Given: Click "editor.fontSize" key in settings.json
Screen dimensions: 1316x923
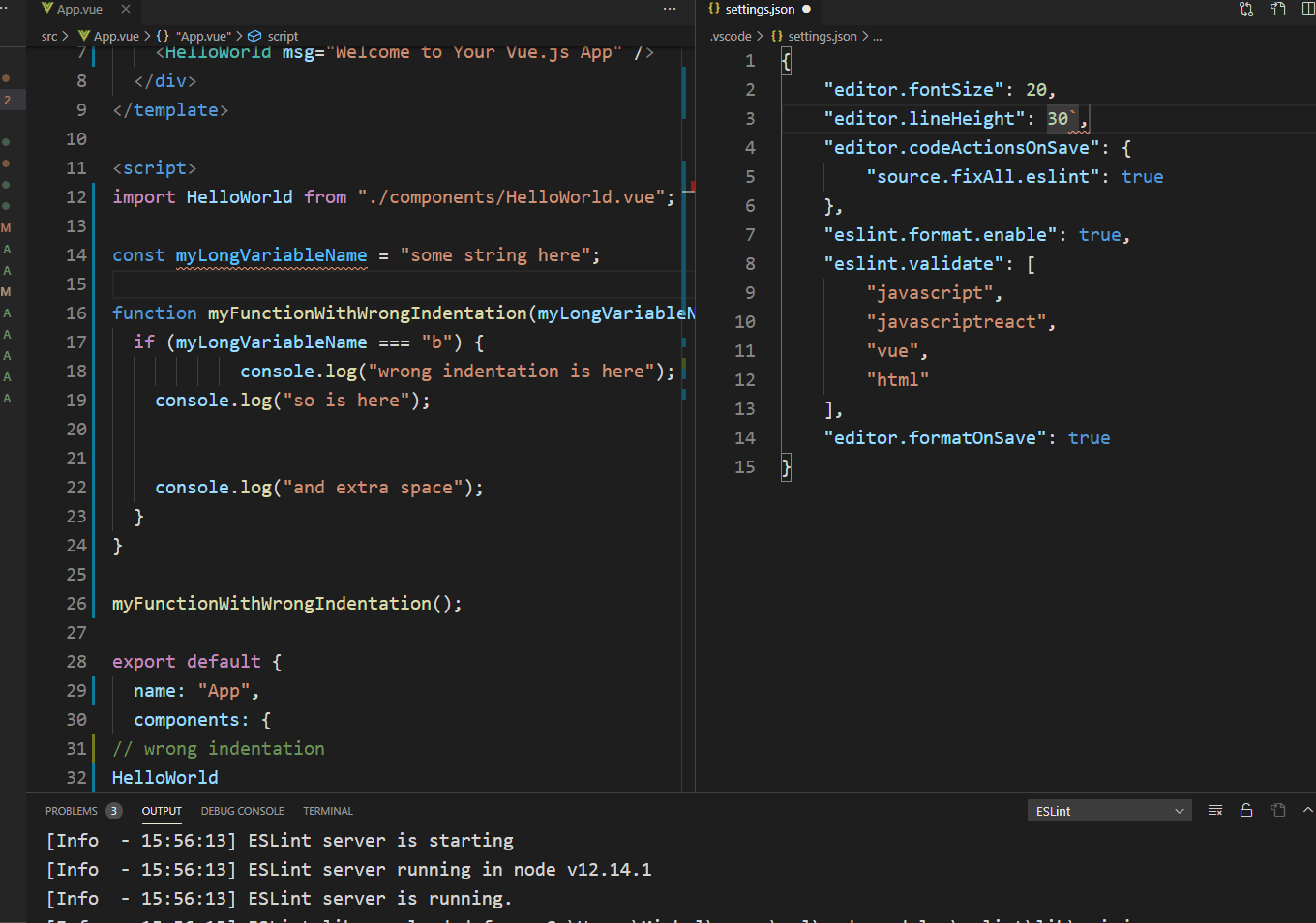Looking at the screenshot, I should coord(913,89).
